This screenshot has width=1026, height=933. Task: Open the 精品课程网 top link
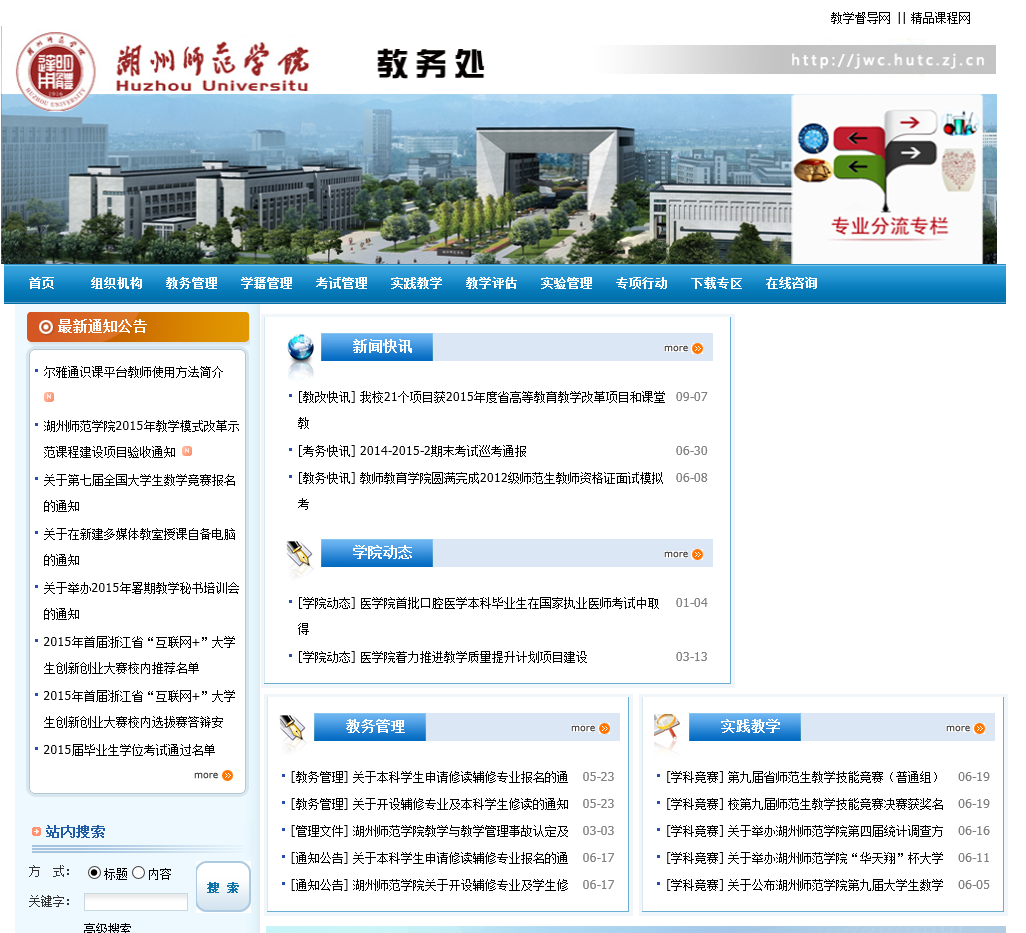click(x=941, y=18)
